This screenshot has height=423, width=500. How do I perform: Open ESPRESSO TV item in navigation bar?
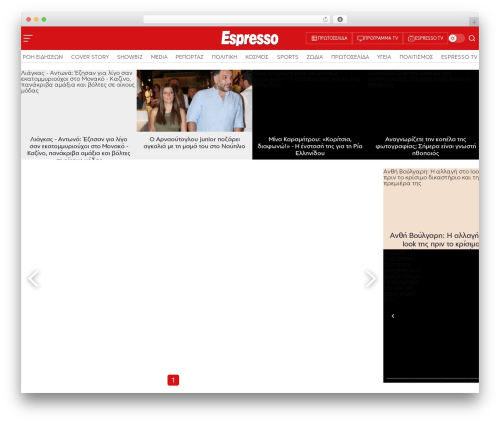pos(459,57)
